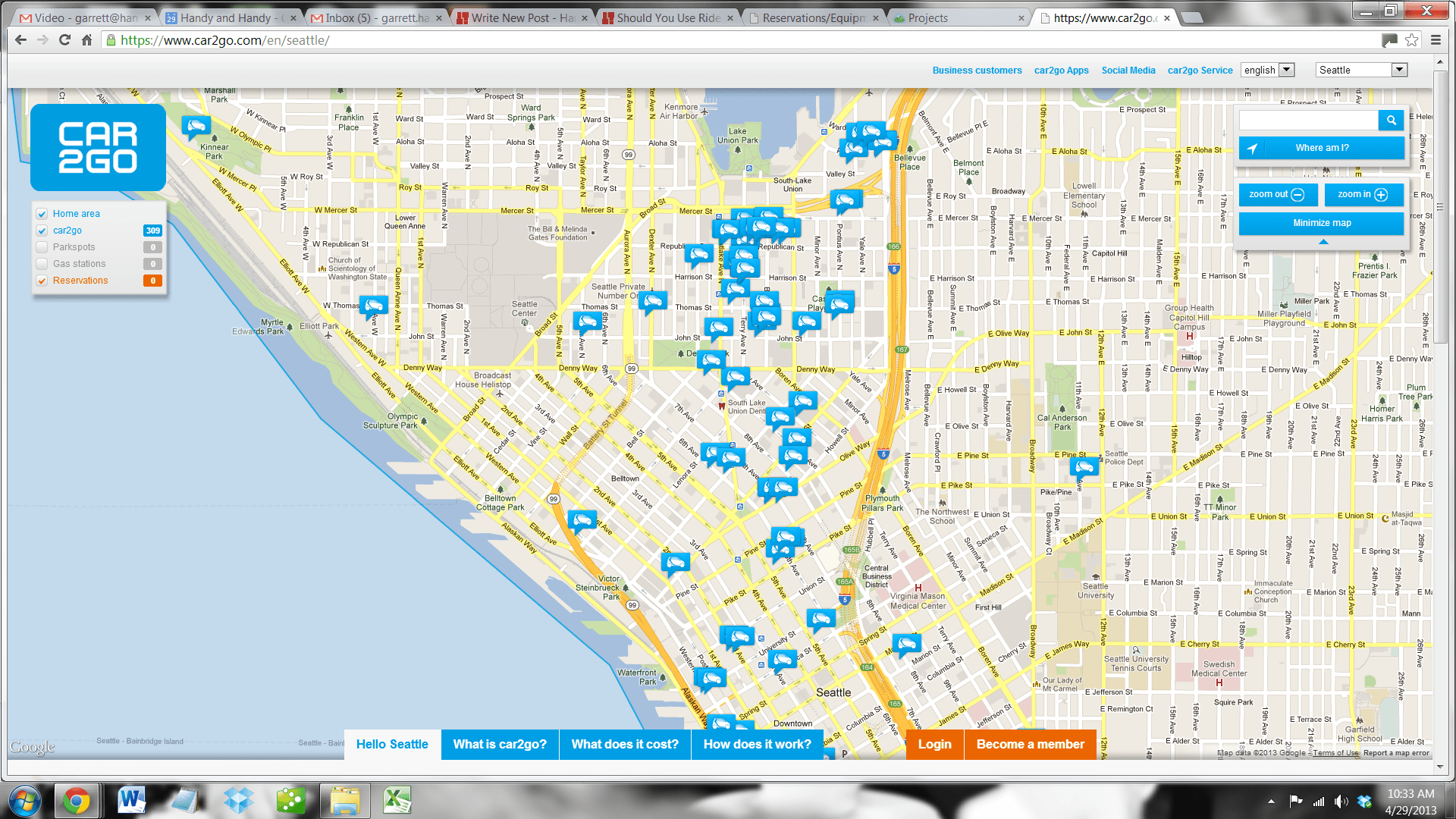This screenshot has width=1456, height=819.
Task: Switch to the Should You Use Ride tab
Action: coord(667,17)
